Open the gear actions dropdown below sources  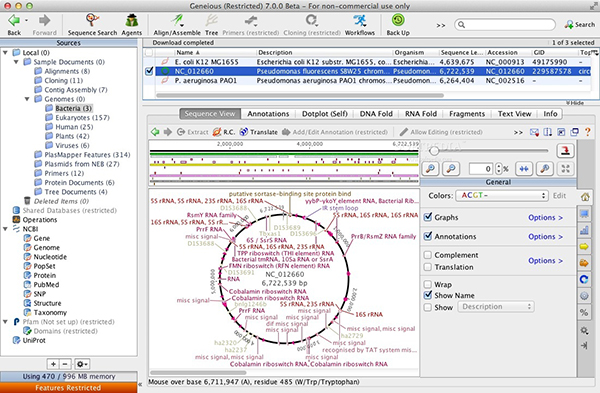click(x=82, y=364)
